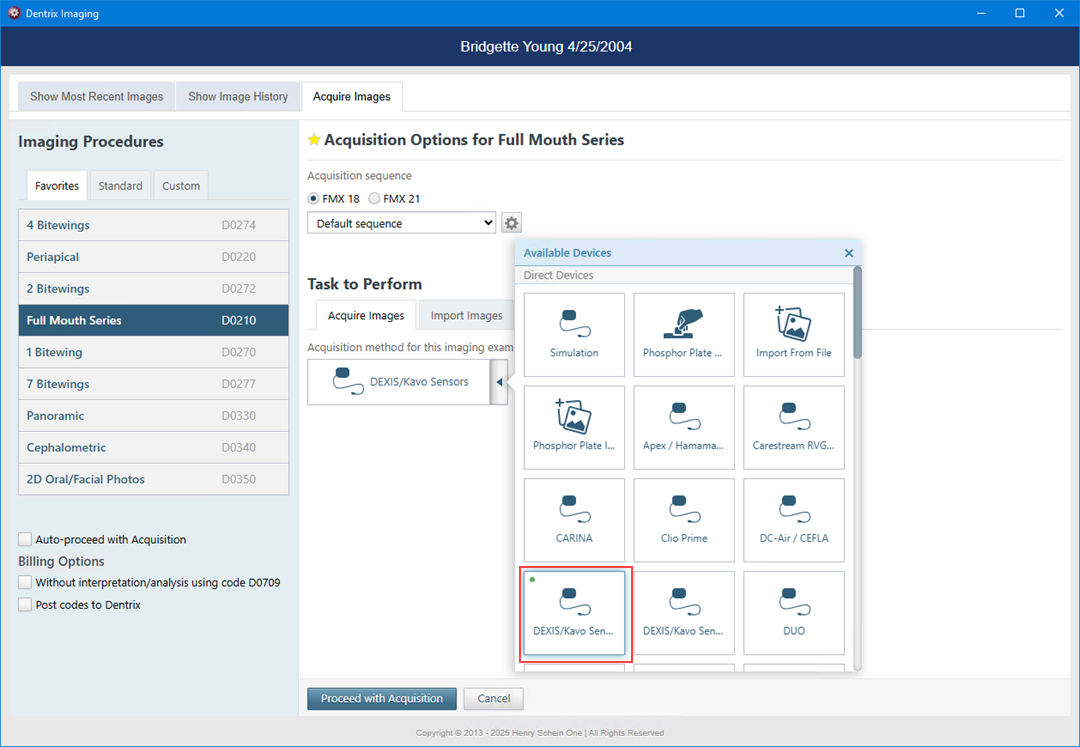Image resolution: width=1080 pixels, height=747 pixels.
Task: Open sequence settings gear icon
Action: (511, 223)
